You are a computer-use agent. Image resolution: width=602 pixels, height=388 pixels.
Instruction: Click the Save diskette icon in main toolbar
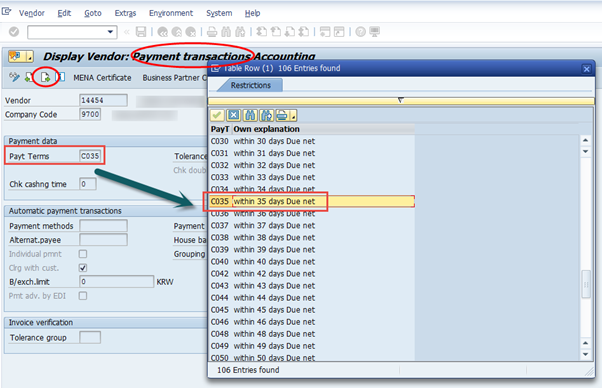(141, 32)
